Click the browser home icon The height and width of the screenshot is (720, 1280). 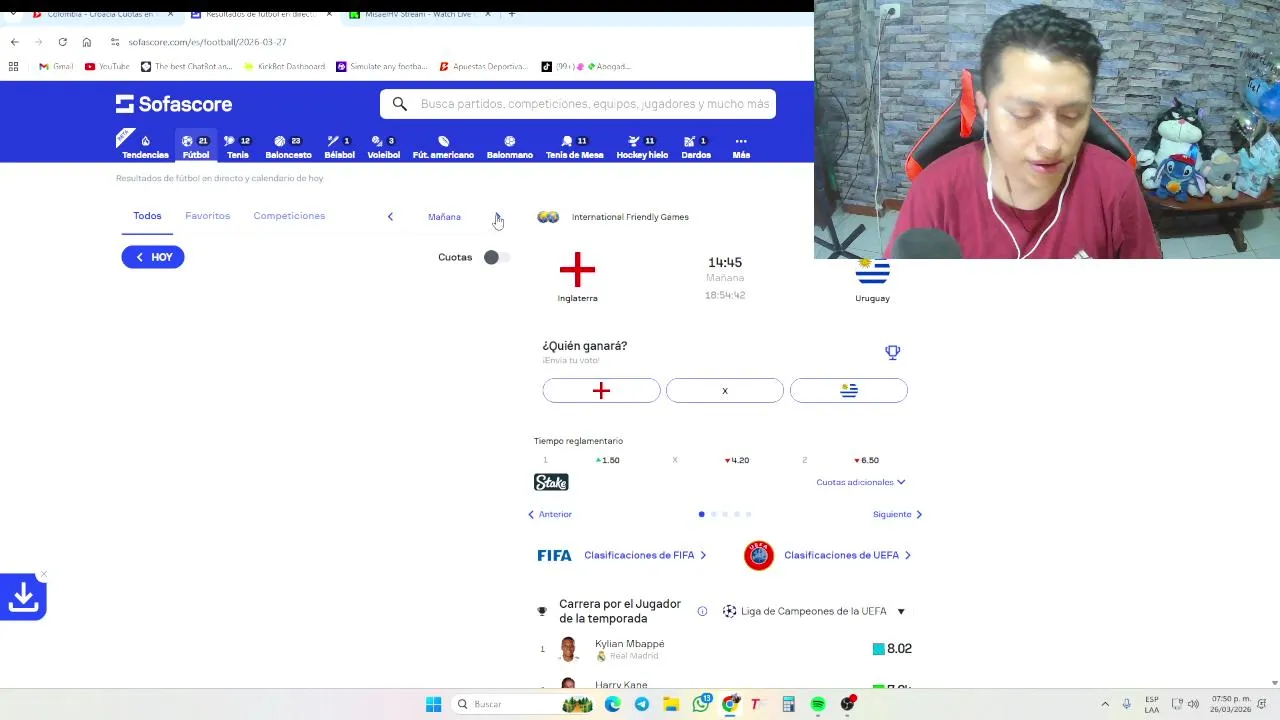tap(87, 42)
